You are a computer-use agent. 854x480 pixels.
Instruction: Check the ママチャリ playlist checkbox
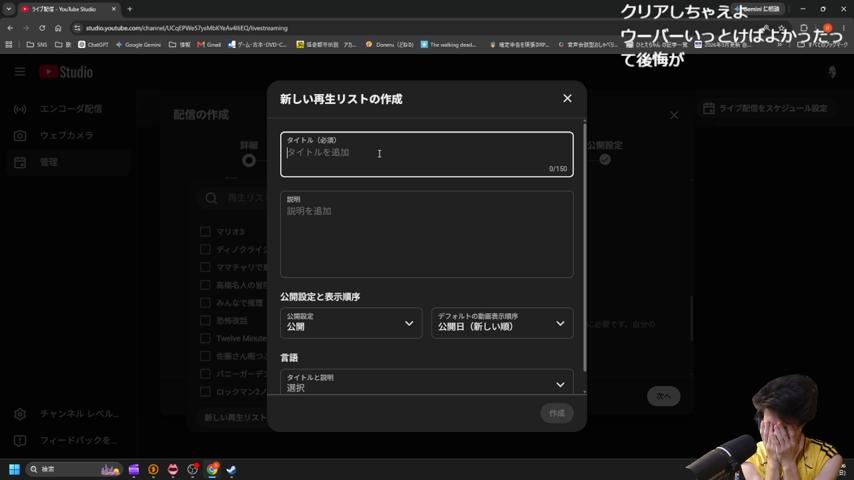[x=205, y=267]
